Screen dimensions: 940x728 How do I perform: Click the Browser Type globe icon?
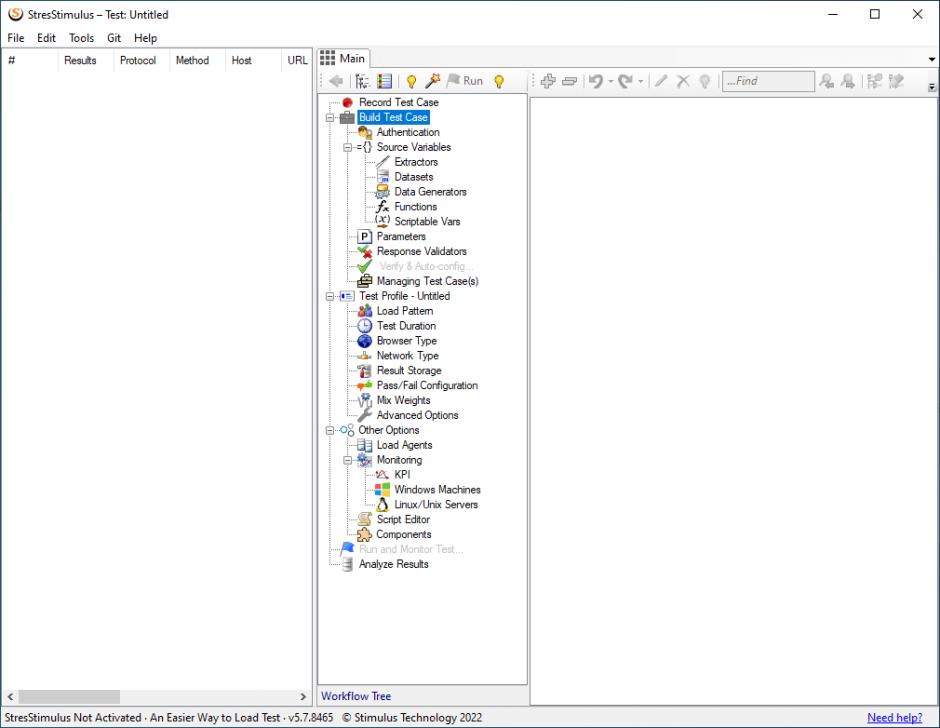tap(364, 341)
